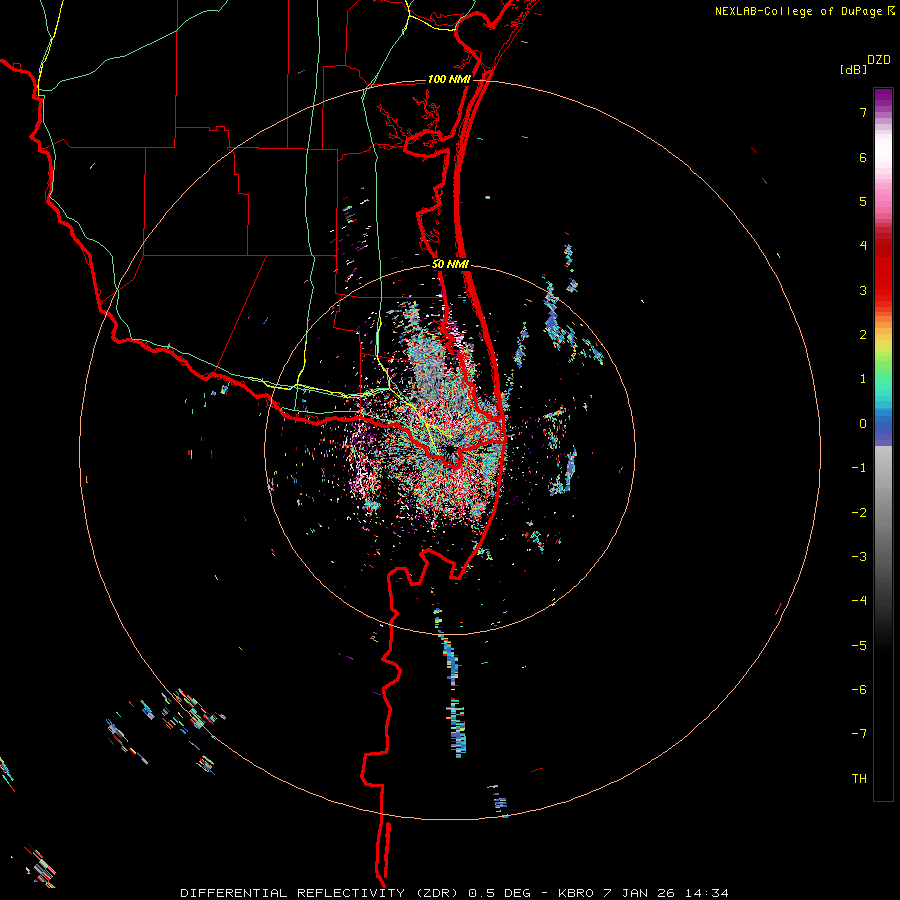
Task: Click the '-2' value on the color scale
Action: (x=859, y=513)
